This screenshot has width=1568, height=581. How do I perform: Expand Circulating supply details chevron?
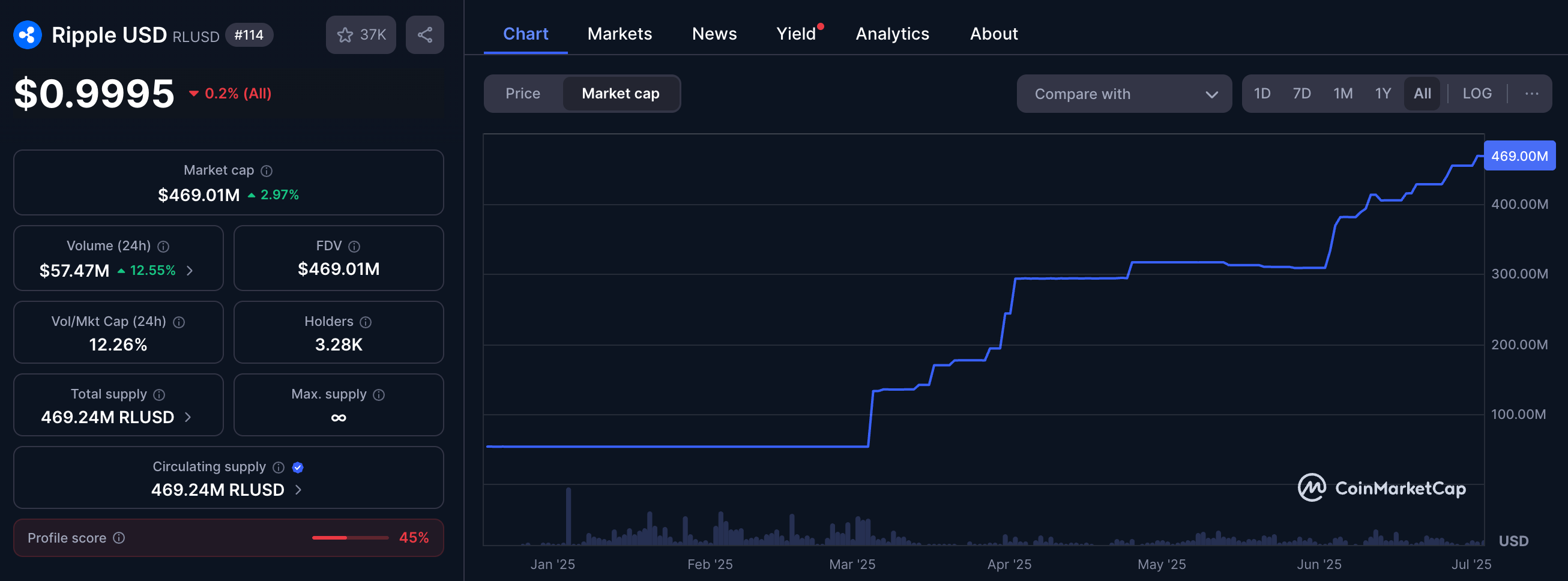coord(298,490)
